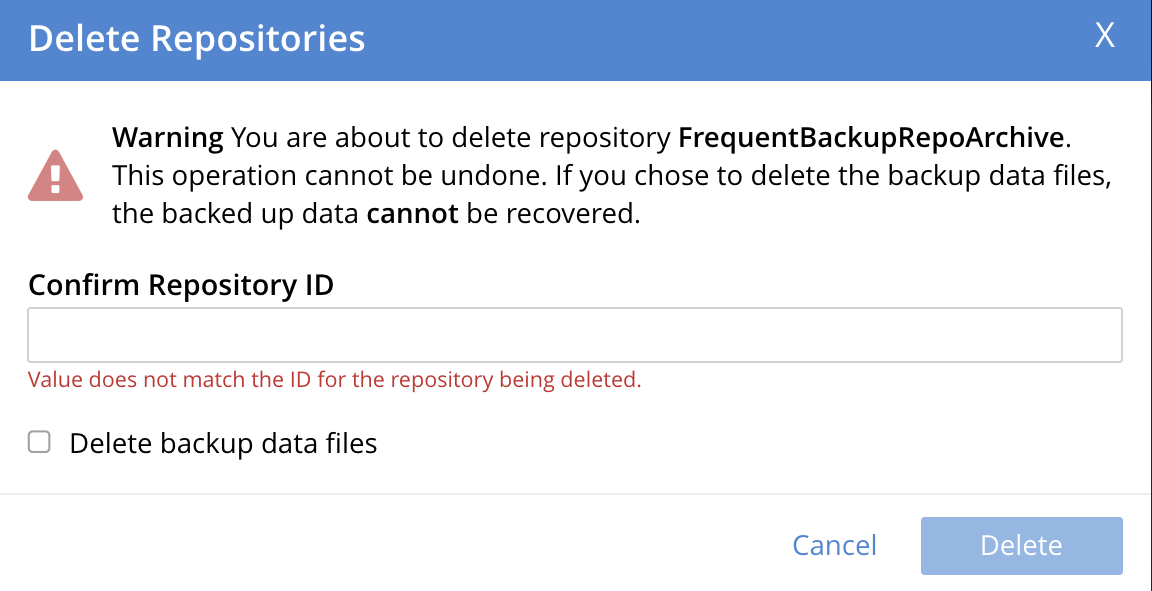Screen dimensions: 1152x591
Task: Click the Confirm Repository ID heading
Action: click(x=182, y=285)
